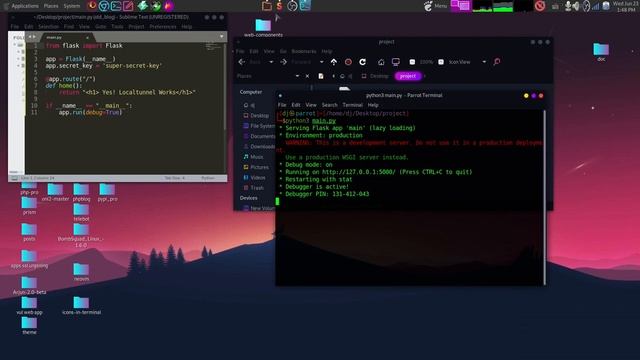The image size is (640, 360).
Task: Click the zoom out icon beside 100%
Action: pos(412,62)
